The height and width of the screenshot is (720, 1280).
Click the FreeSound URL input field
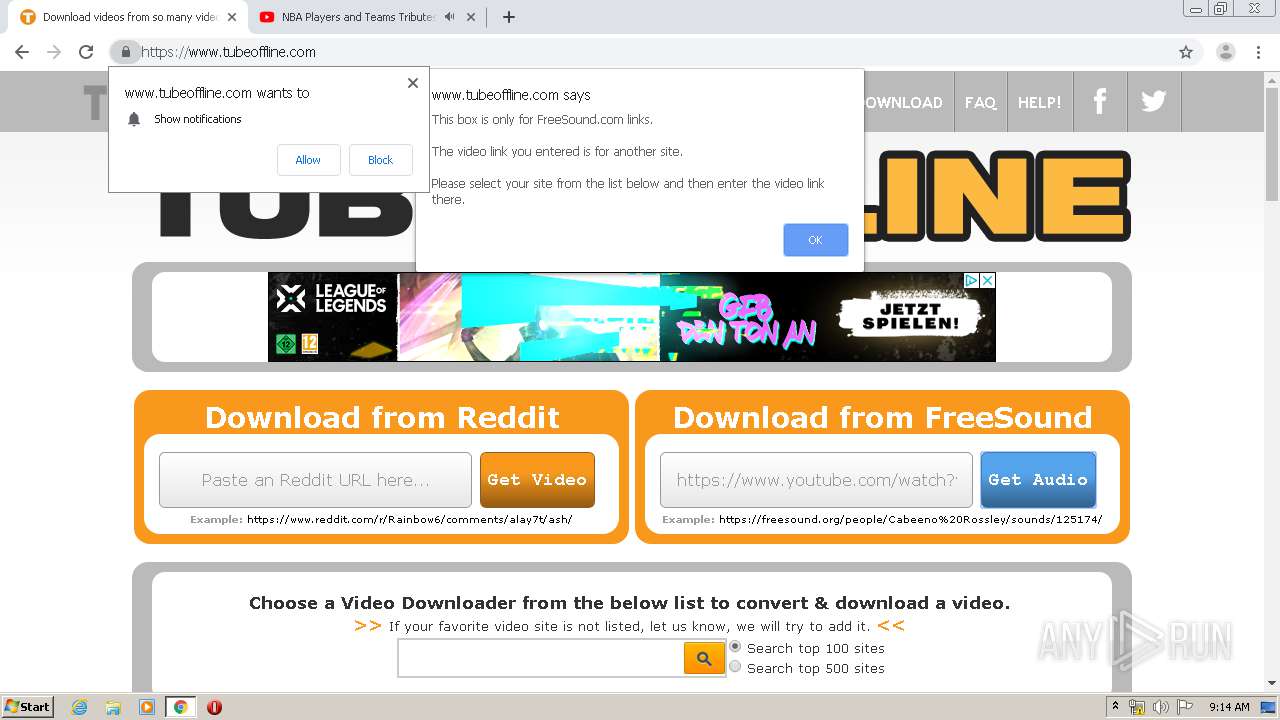coord(816,480)
